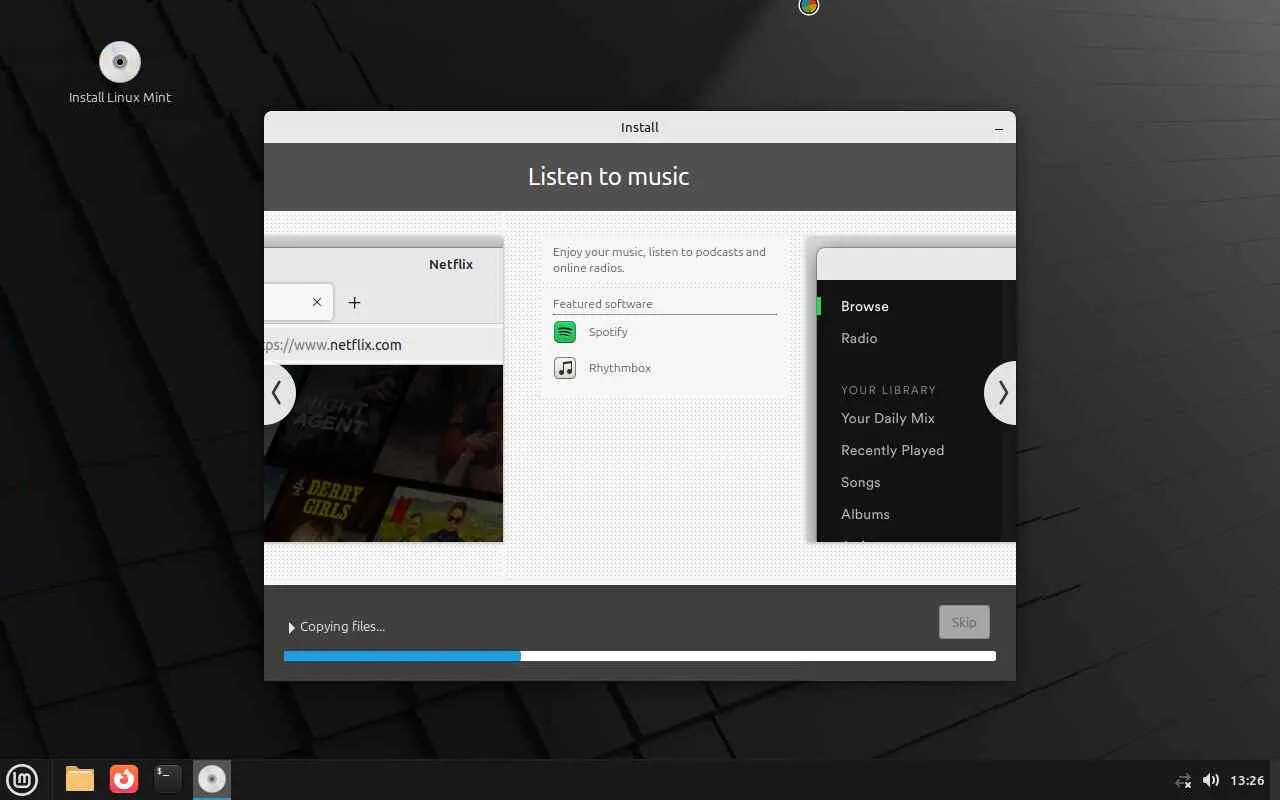Click Albums in the Spotify preview
Screen dimensions: 1280x800
click(865, 514)
